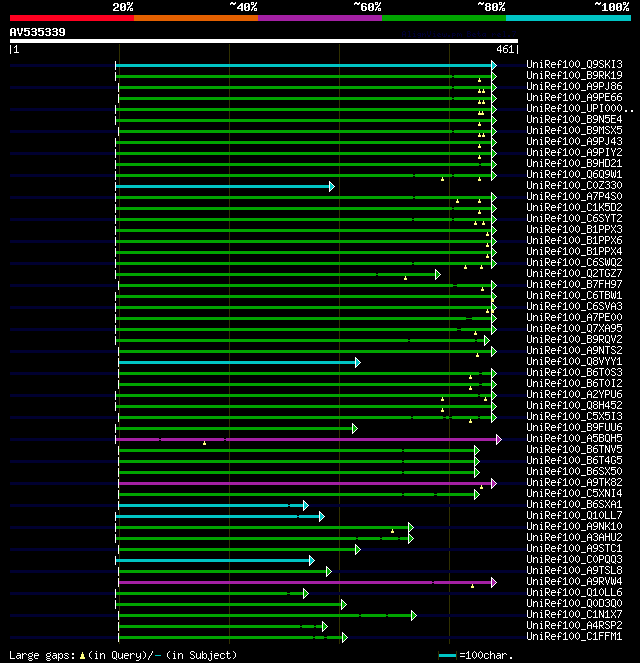Select the purple ~60% color scale segment
Image resolution: width=640 pixels, height=663 pixels.
pyautogui.click(x=320, y=18)
